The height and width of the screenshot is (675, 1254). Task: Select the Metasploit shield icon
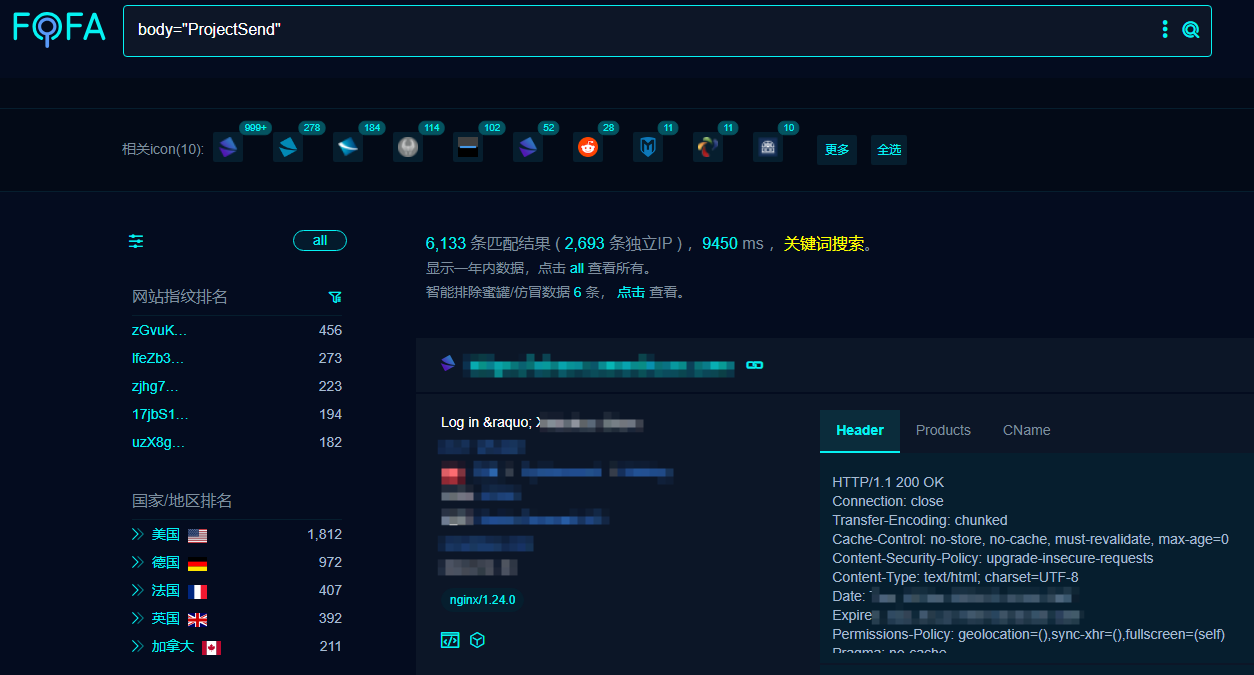point(648,148)
